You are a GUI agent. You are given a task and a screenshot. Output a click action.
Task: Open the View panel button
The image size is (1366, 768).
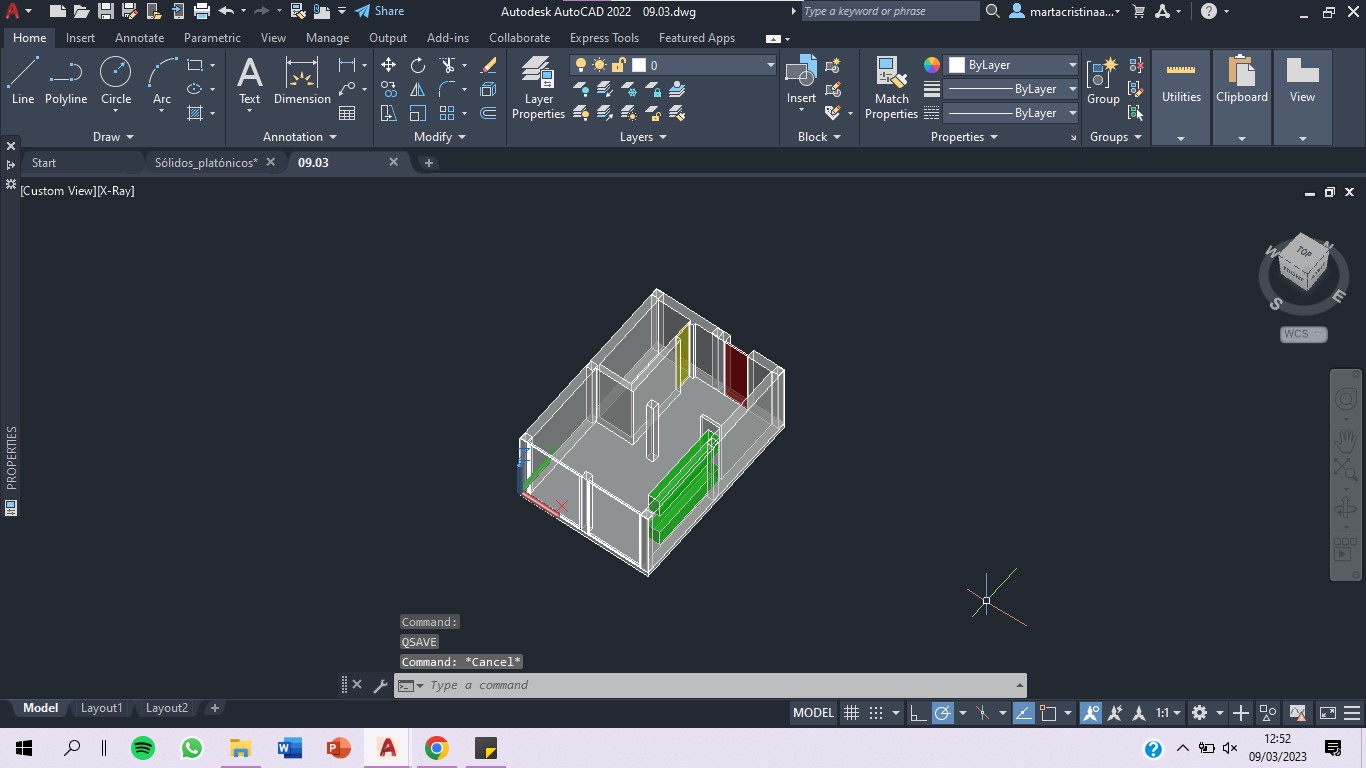point(1302,97)
